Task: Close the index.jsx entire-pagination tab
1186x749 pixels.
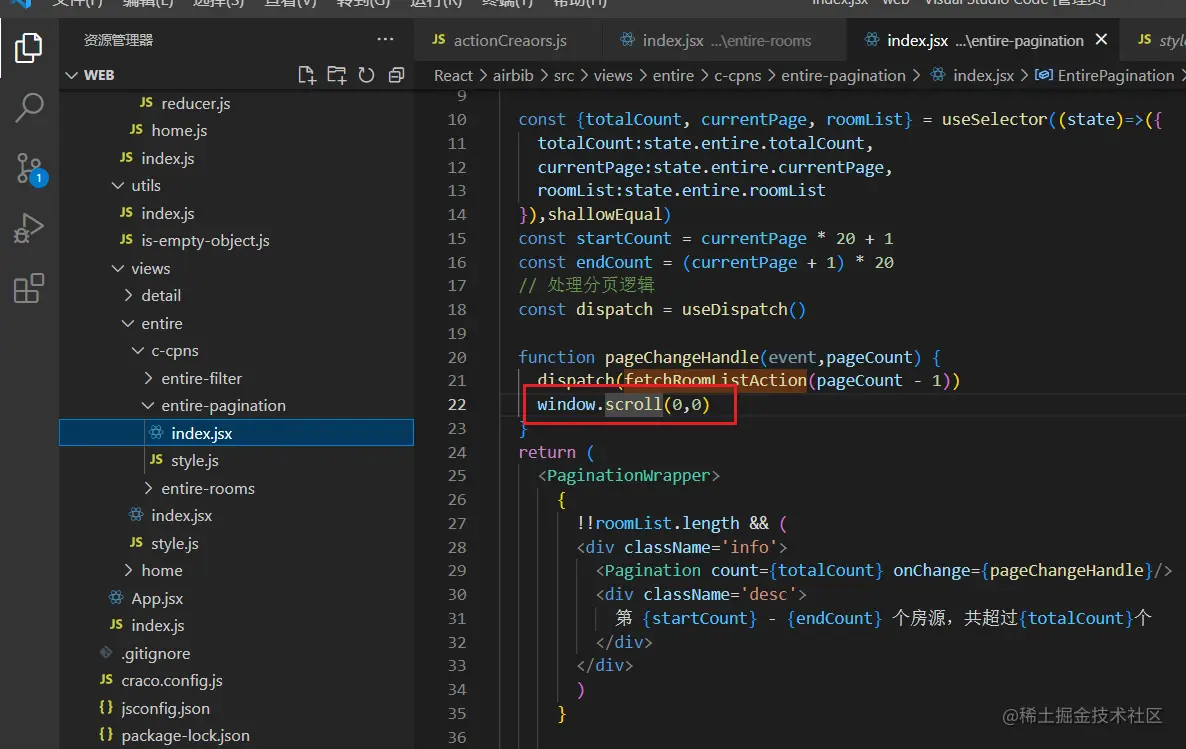Action: (1101, 40)
